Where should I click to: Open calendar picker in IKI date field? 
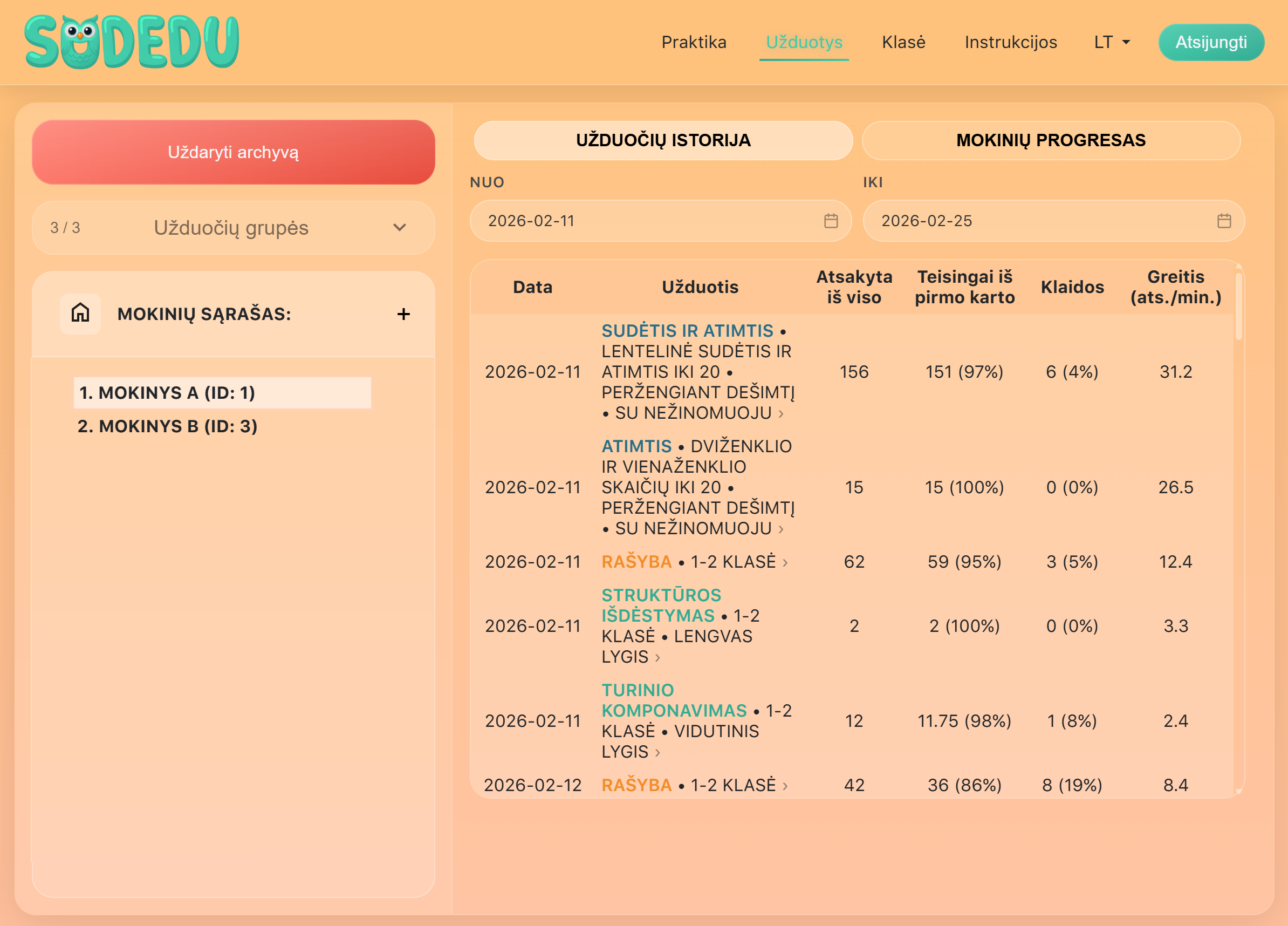(1224, 220)
